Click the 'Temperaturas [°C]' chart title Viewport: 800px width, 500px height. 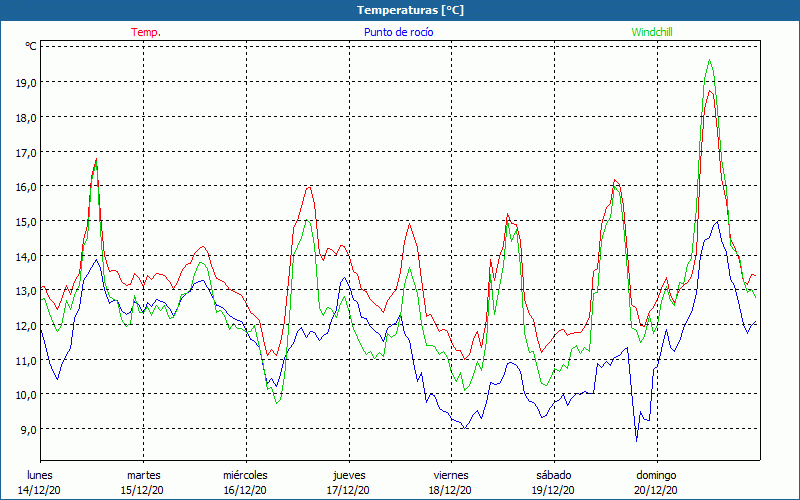tap(410, 10)
